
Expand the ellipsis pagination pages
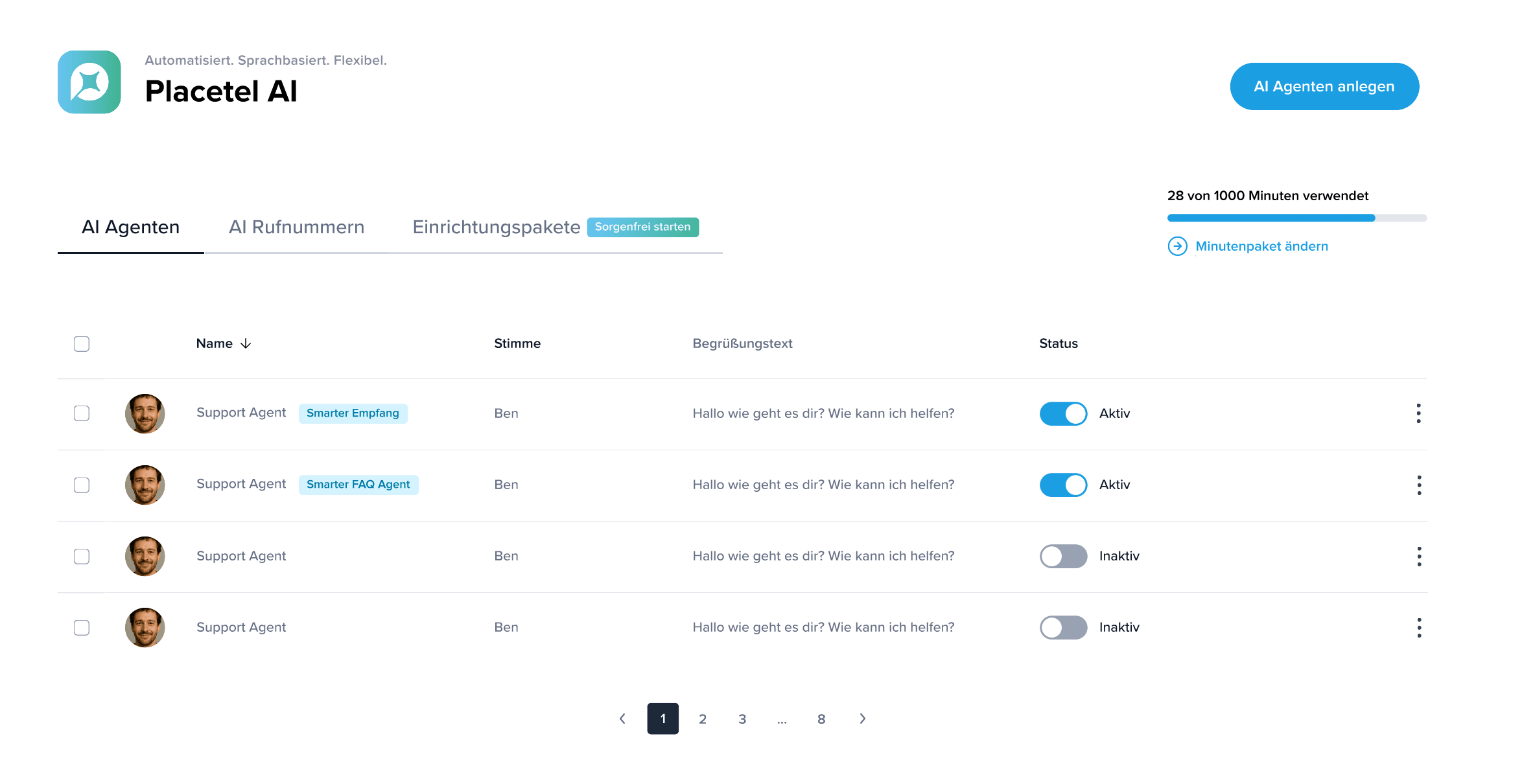782,719
